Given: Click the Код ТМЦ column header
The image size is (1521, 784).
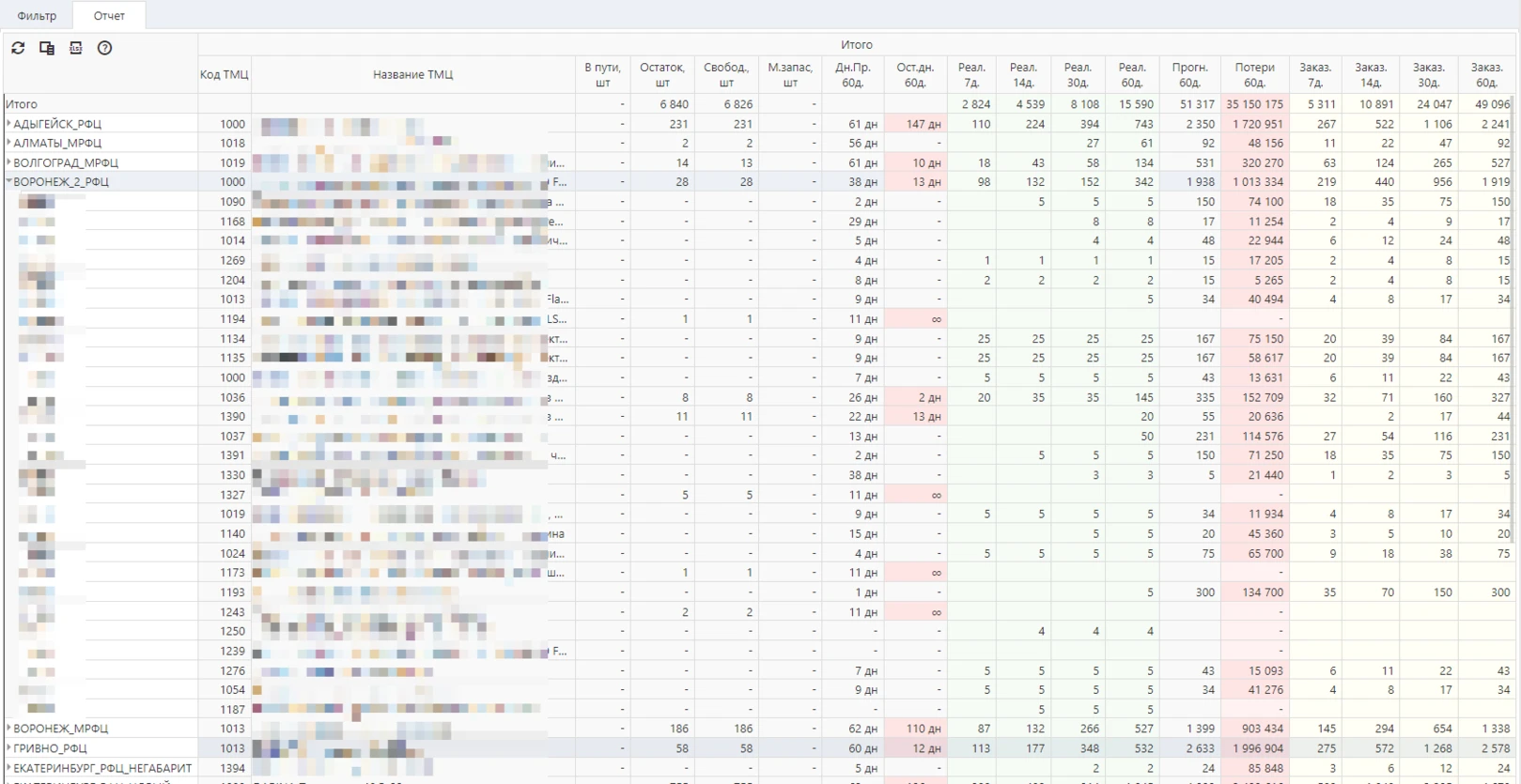Looking at the screenshot, I should point(224,75).
